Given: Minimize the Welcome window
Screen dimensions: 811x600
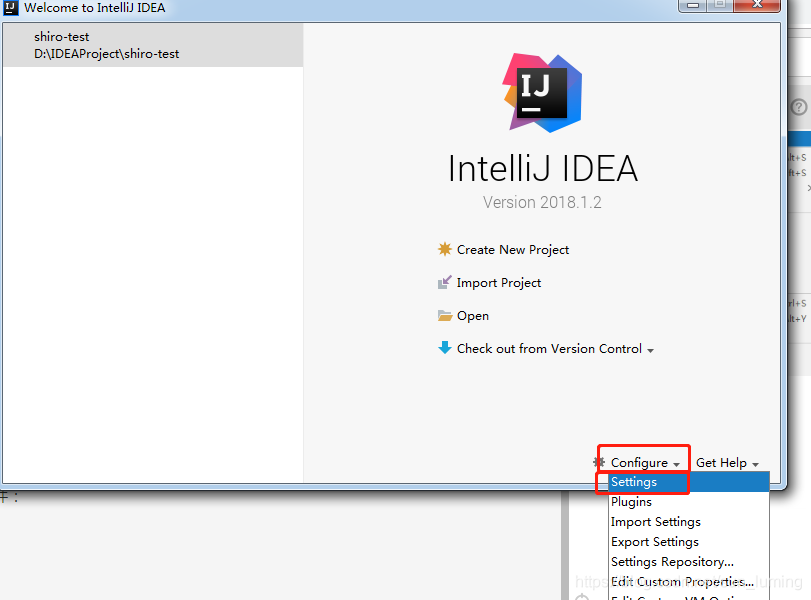Looking at the screenshot, I should 693,5.
